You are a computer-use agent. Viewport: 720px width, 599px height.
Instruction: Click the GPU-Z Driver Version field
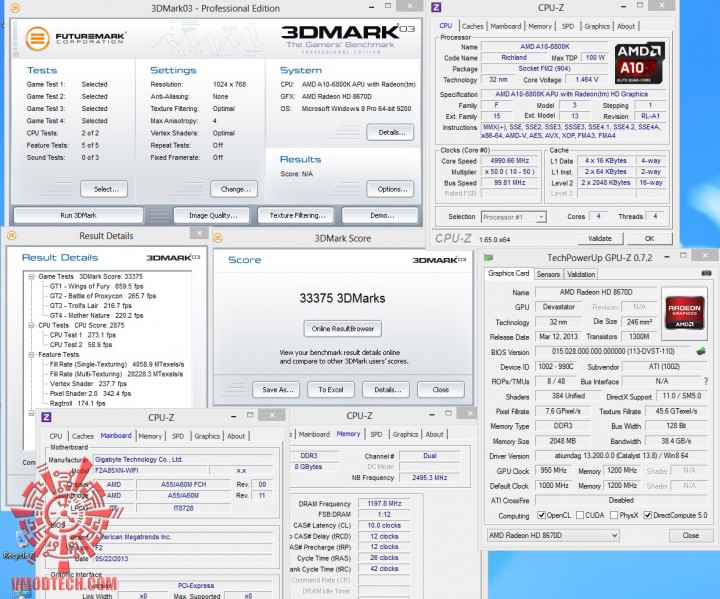point(621,456)
